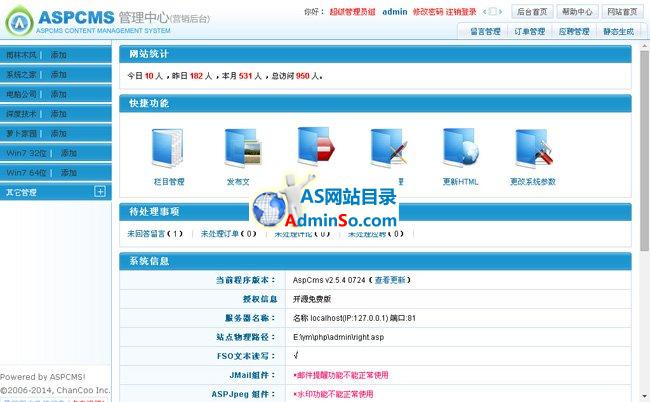Click the ASPCMS logo at top left

pos(19,21)
